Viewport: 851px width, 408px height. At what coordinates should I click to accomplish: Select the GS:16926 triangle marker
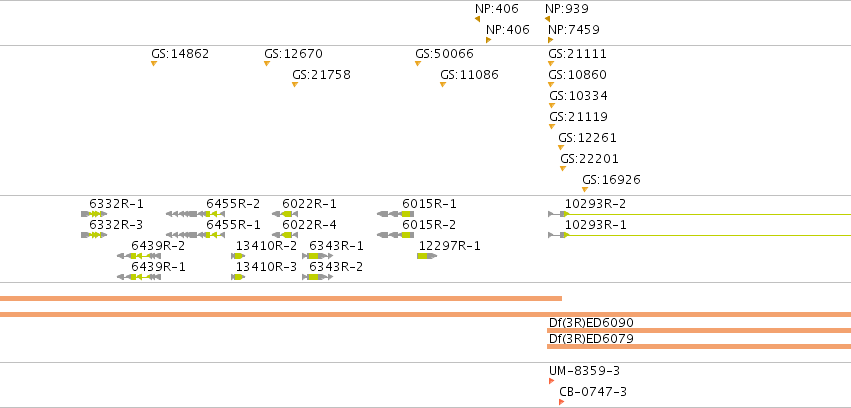pos(585,189)
